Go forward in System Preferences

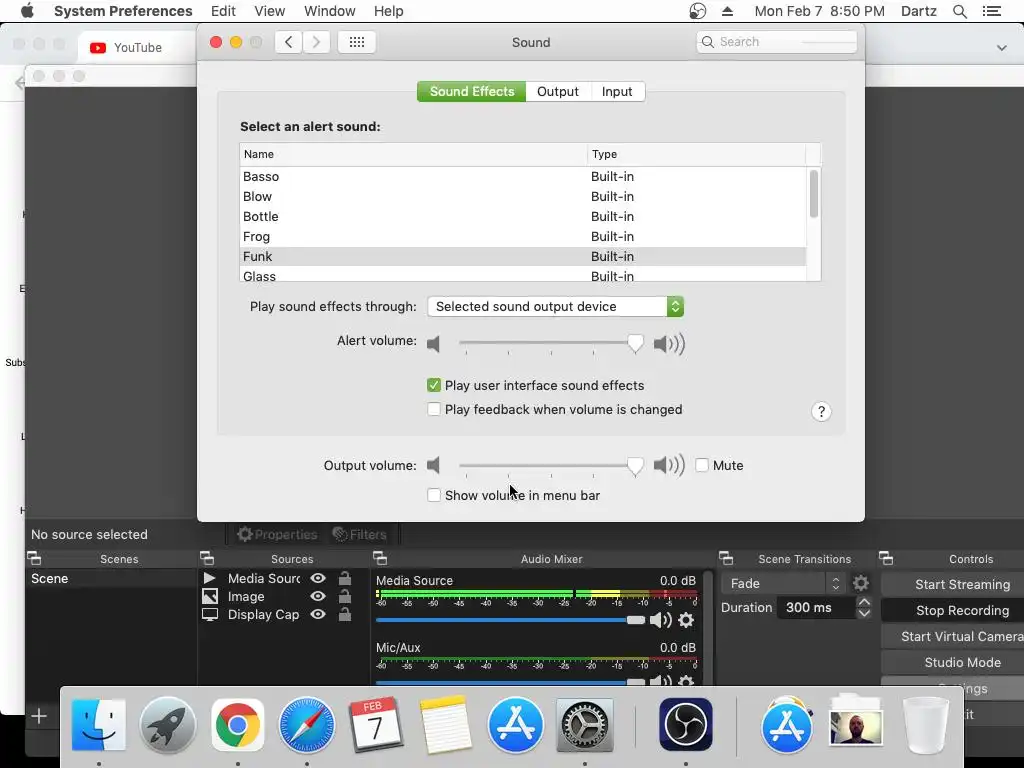(316, 42)
